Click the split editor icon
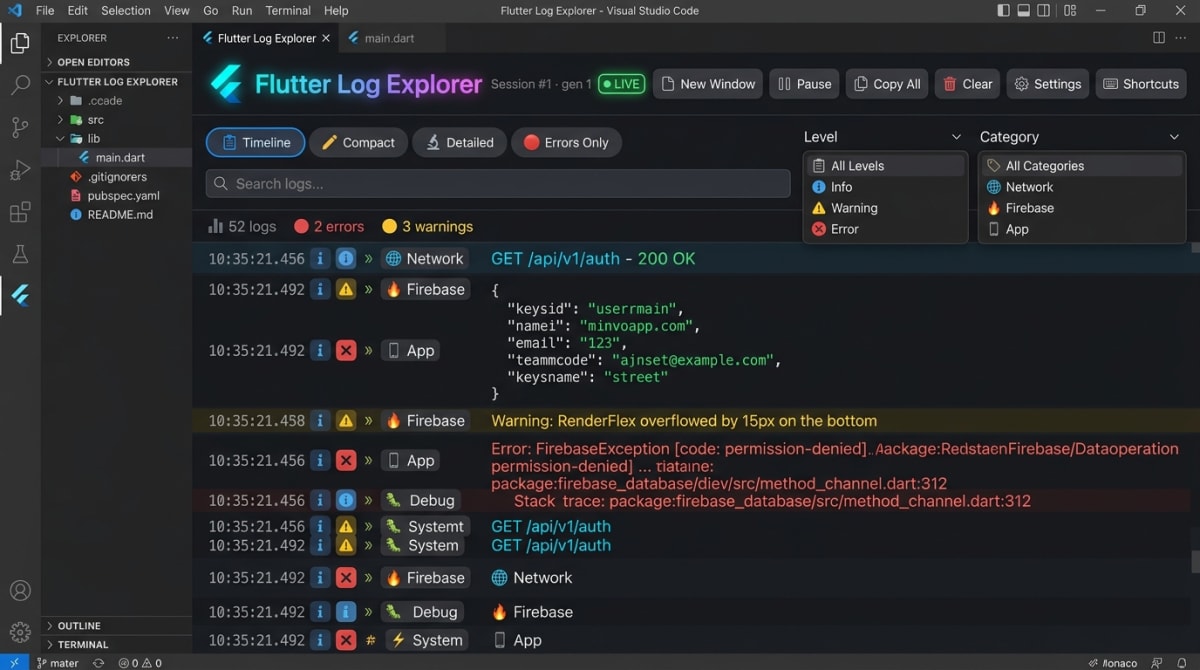Screen dimensions: 1200x670 point(1159,38)
